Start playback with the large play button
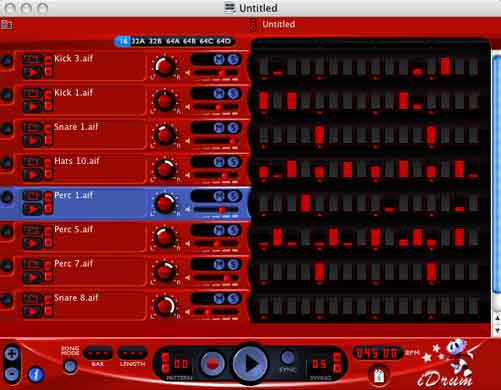The width and height of the screenshot is (501, 390). pos(250,364)
